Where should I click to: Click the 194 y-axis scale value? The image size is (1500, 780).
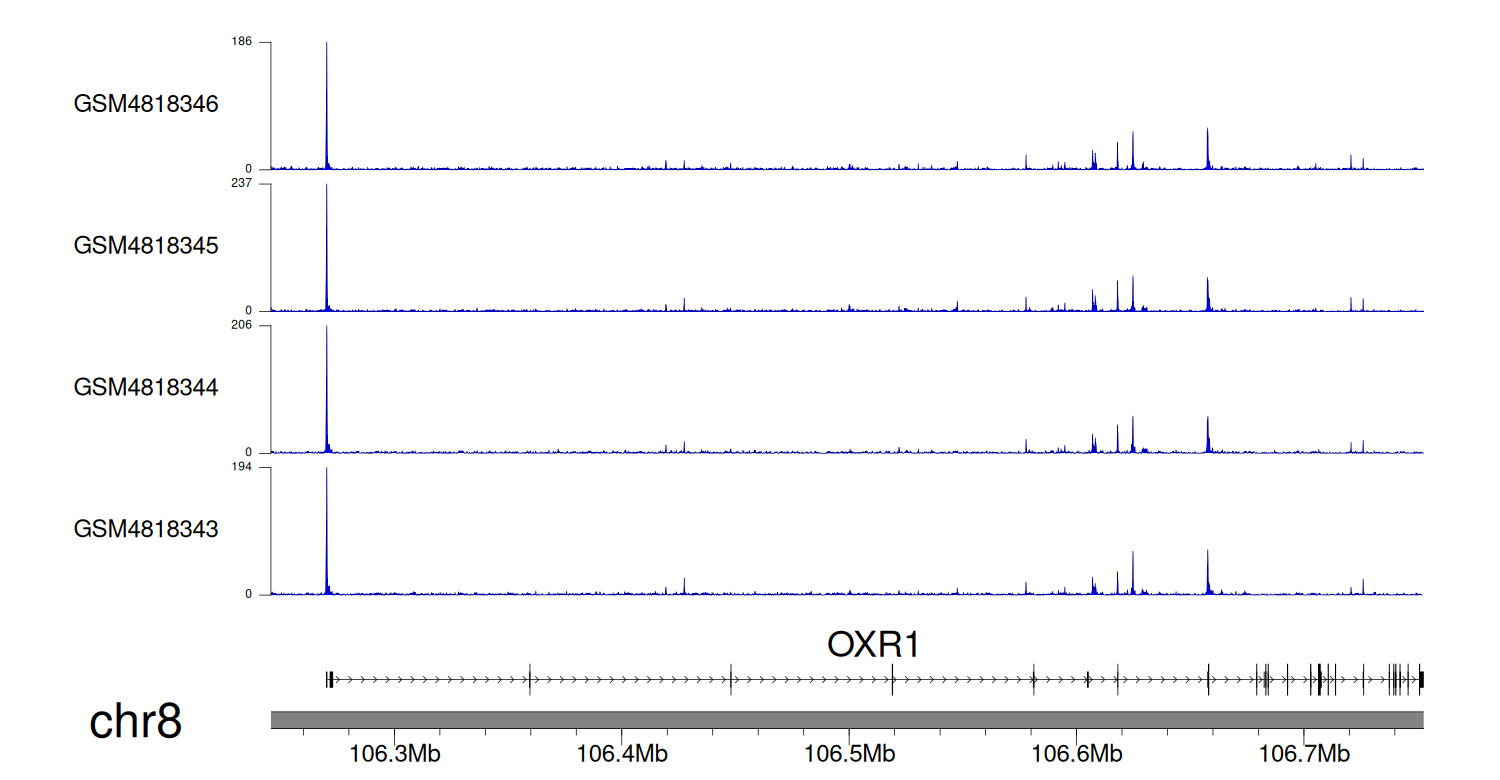point(243,467)
